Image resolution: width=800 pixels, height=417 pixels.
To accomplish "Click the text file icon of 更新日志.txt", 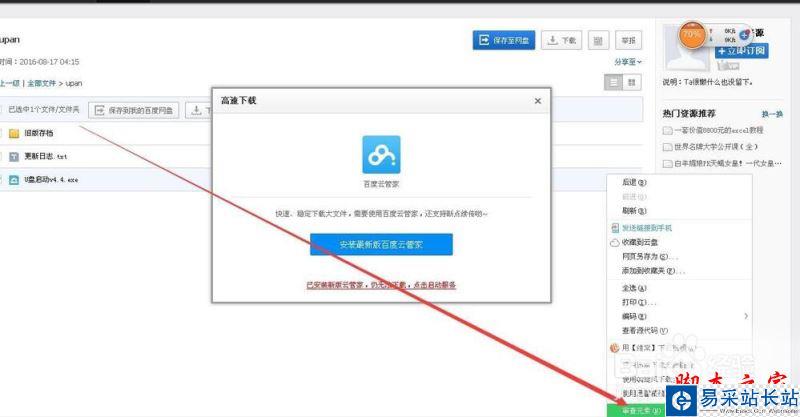I will (x=14, y=157).
